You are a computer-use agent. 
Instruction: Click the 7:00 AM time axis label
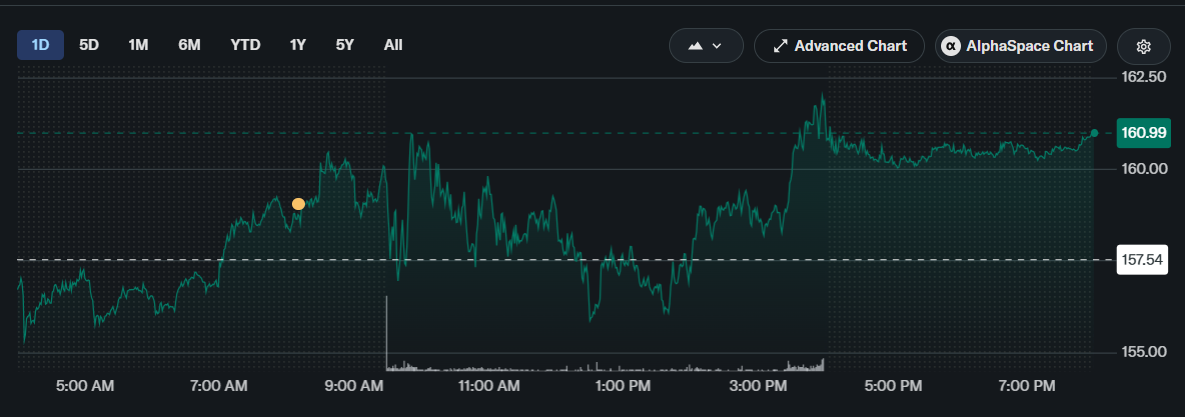218,386
